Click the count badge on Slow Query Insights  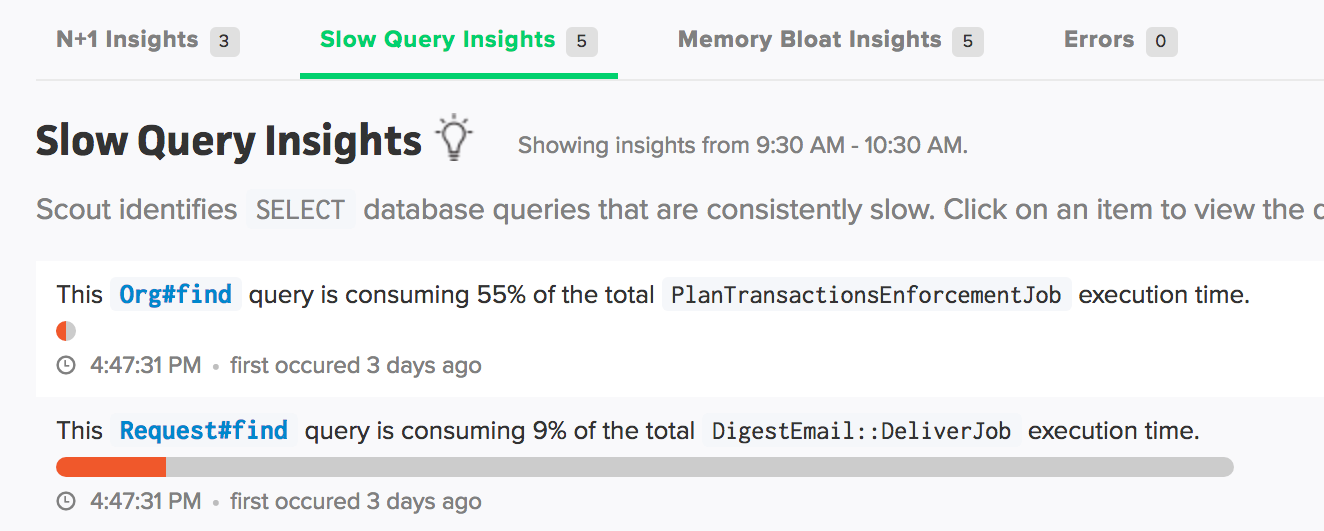tap(581, 41)
